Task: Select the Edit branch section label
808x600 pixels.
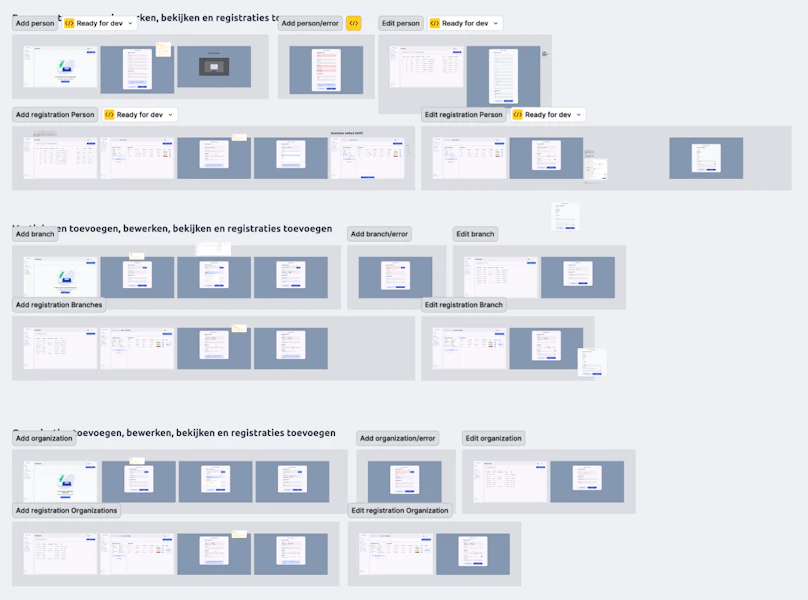Action: point(475,234)
